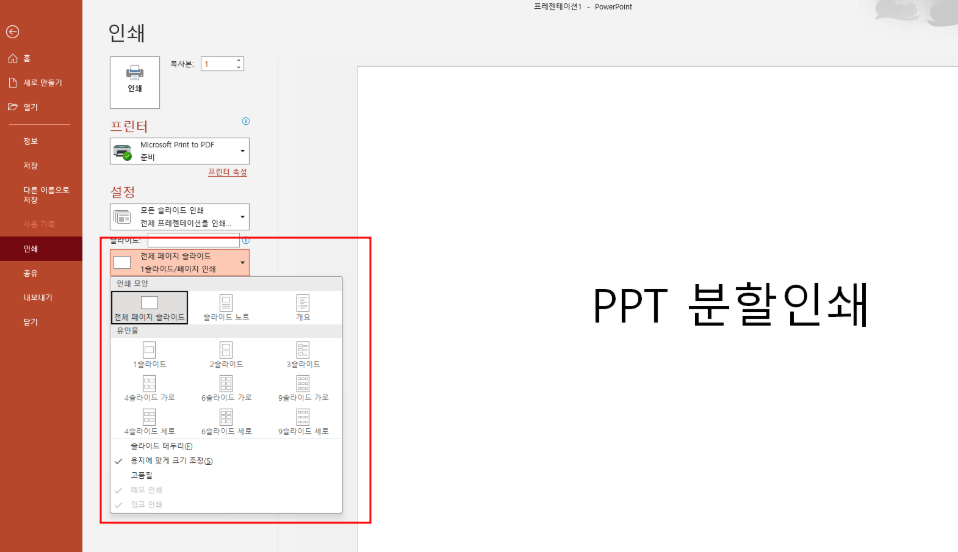
Task: Select the 전체 페이지 슬라이드 print layout
Action: (x=149, y=306)
